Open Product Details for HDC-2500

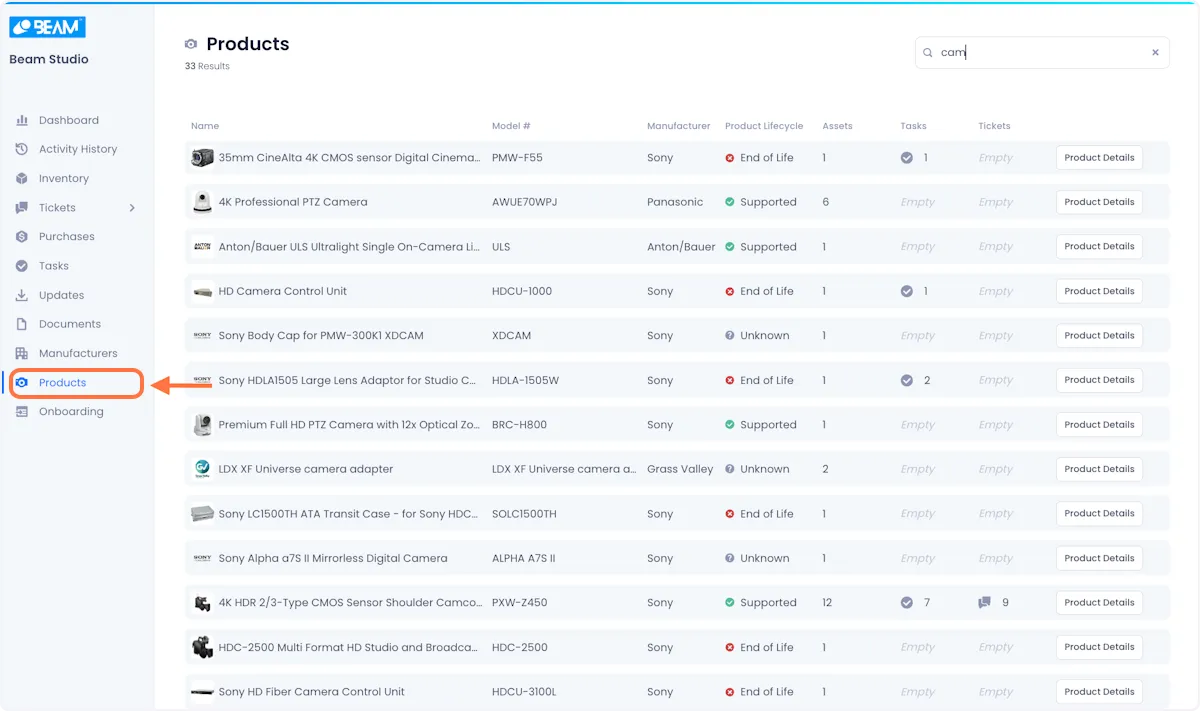click(x=1099, y=647)
